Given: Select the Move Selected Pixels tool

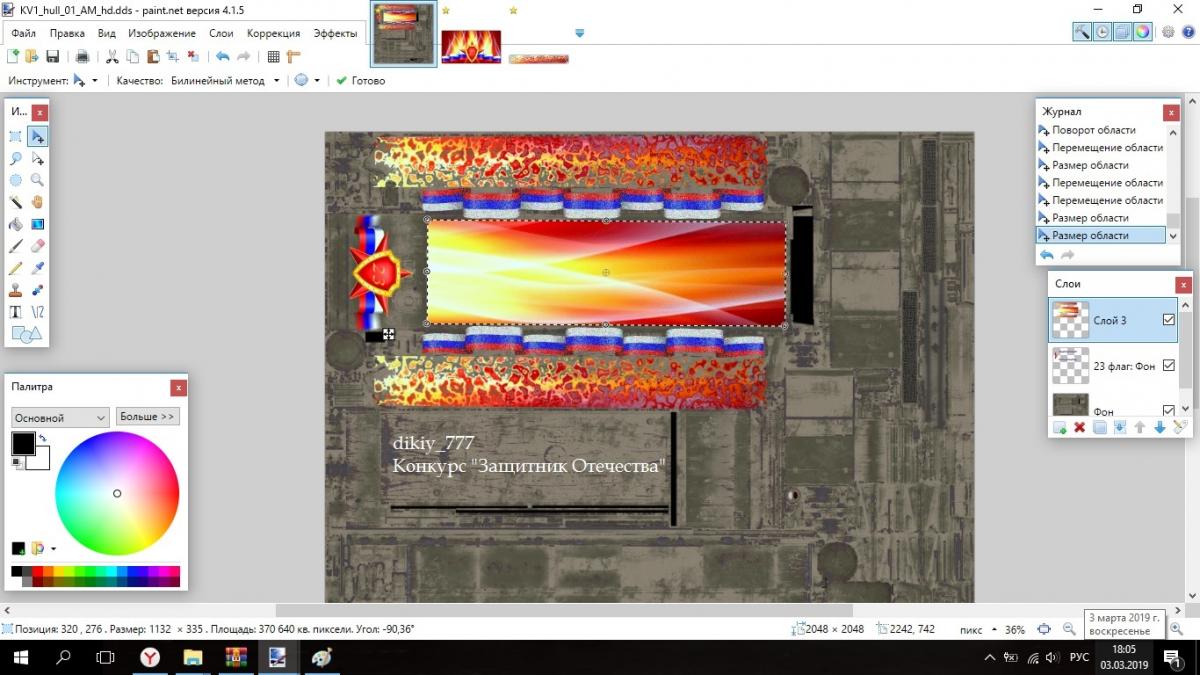Looking at the screenshot, I should pos(37,137).
